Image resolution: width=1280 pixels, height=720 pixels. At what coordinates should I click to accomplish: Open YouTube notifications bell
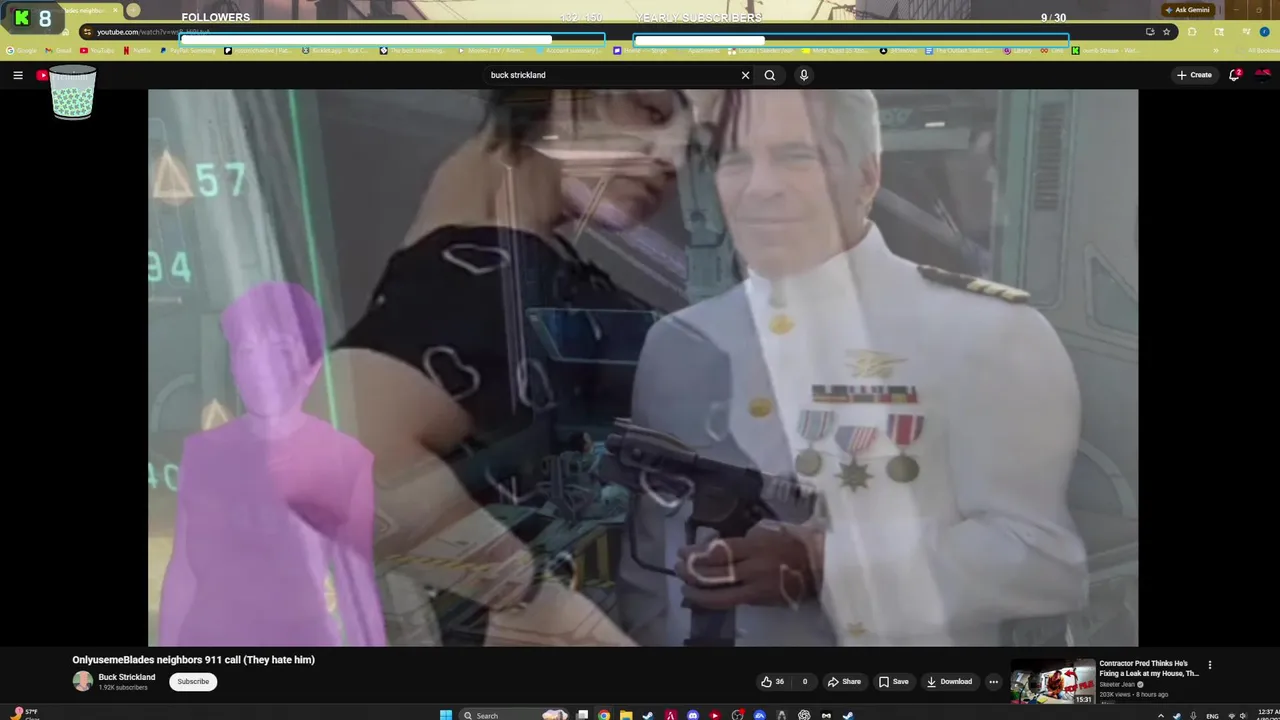point(1235,75)
